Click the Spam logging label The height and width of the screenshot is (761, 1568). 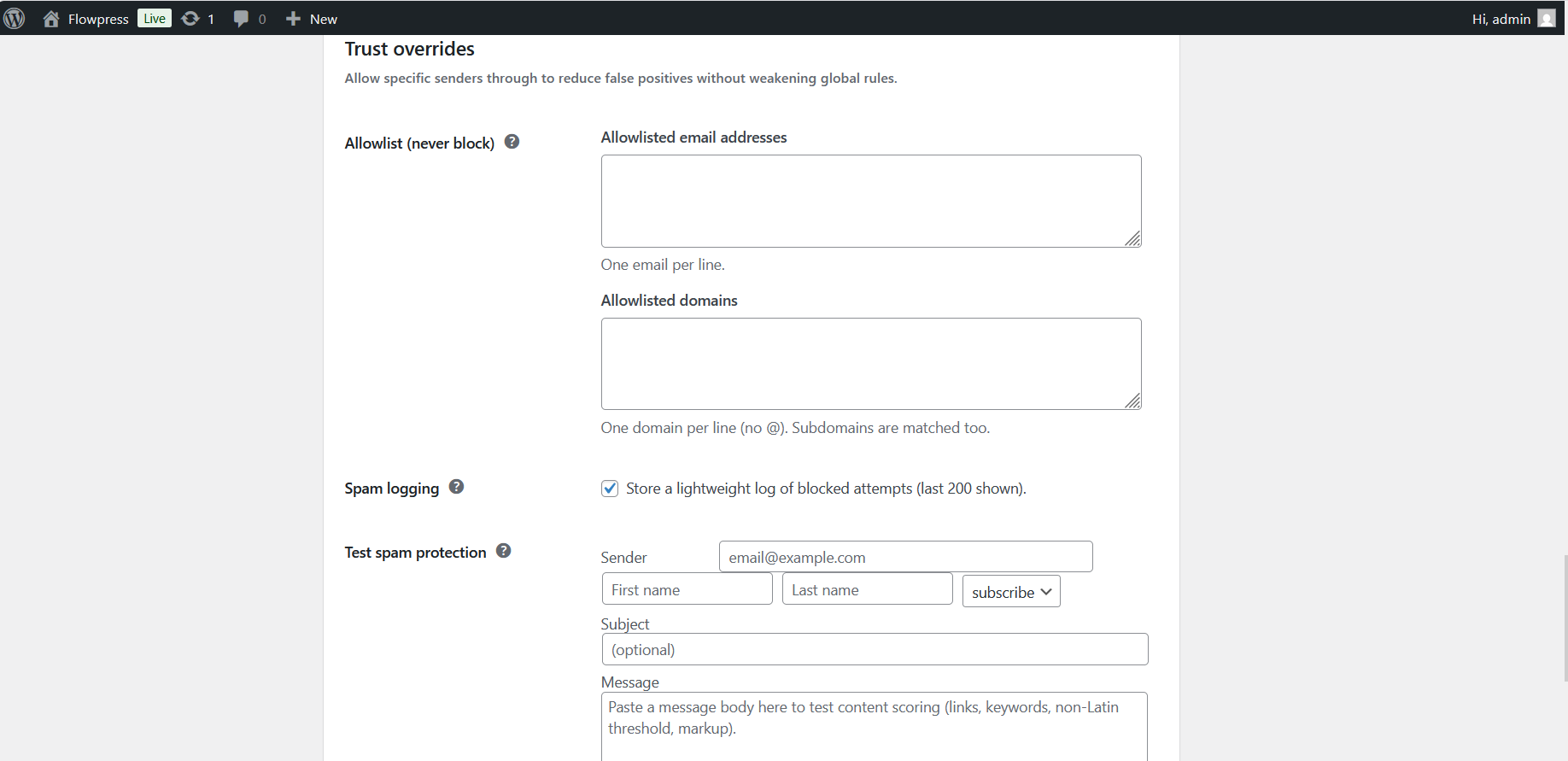click(x=392, y=489)
